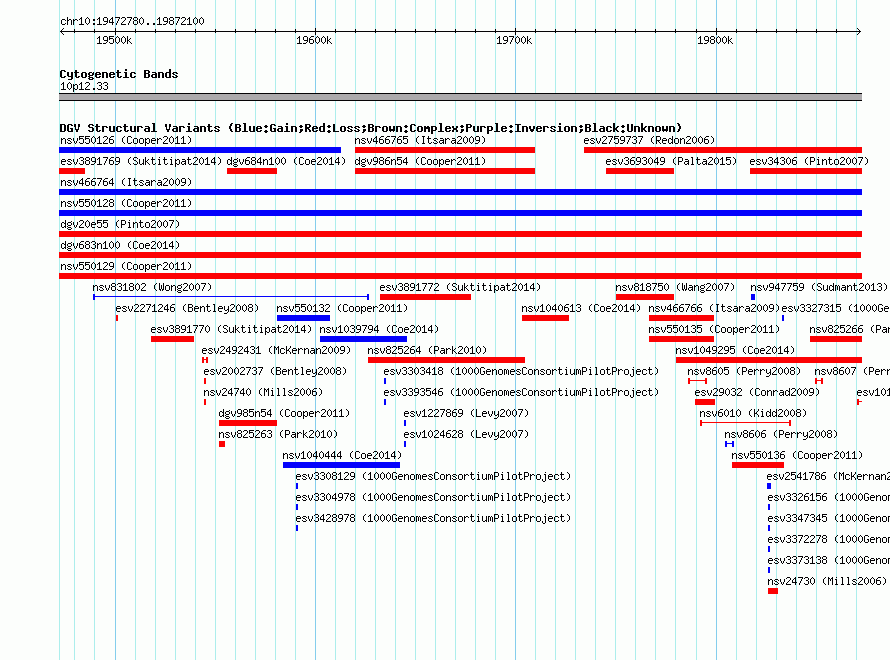This screenshot has height=660, width=890.
Task: Click the chr10:19472780..19872100 coordinates text
Action: pyautogui.click(x=132, y=21)
